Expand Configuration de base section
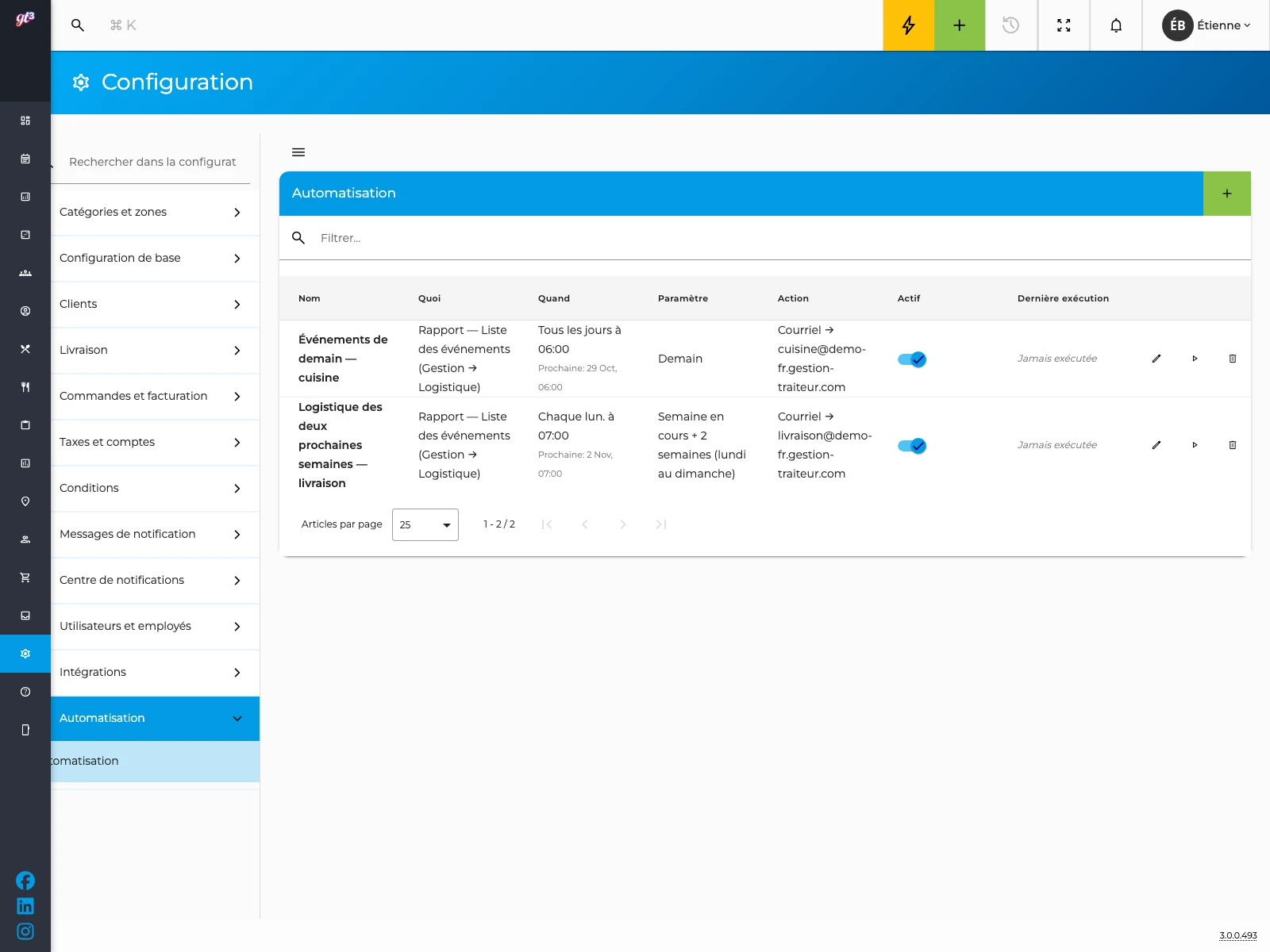This screenshot has height=952, width=1270. coord(155,258)
